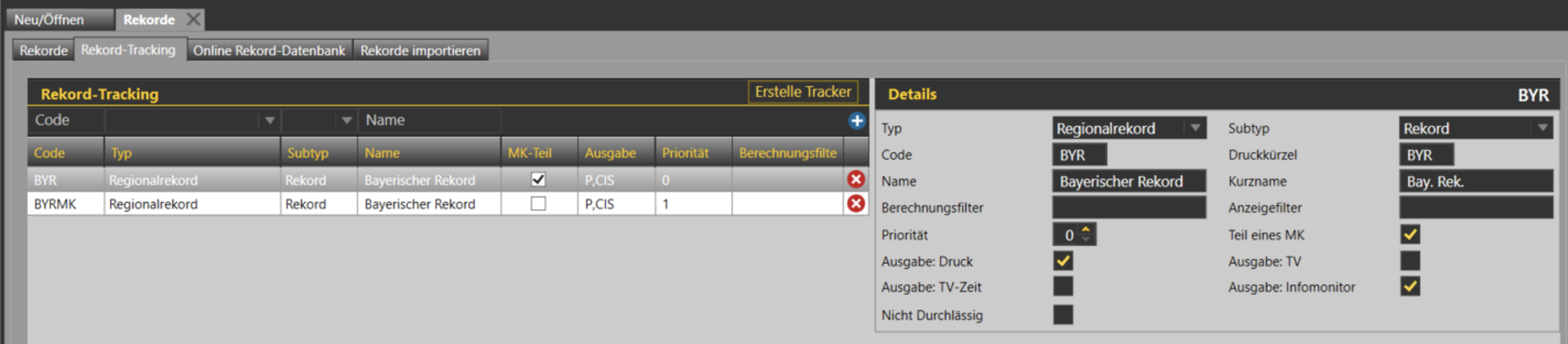This screenshot has height=344, width=1568.
Task: Click Rekord subtype cell in BYRMK row
Action: pyautogui.click(x=319, y=204)
